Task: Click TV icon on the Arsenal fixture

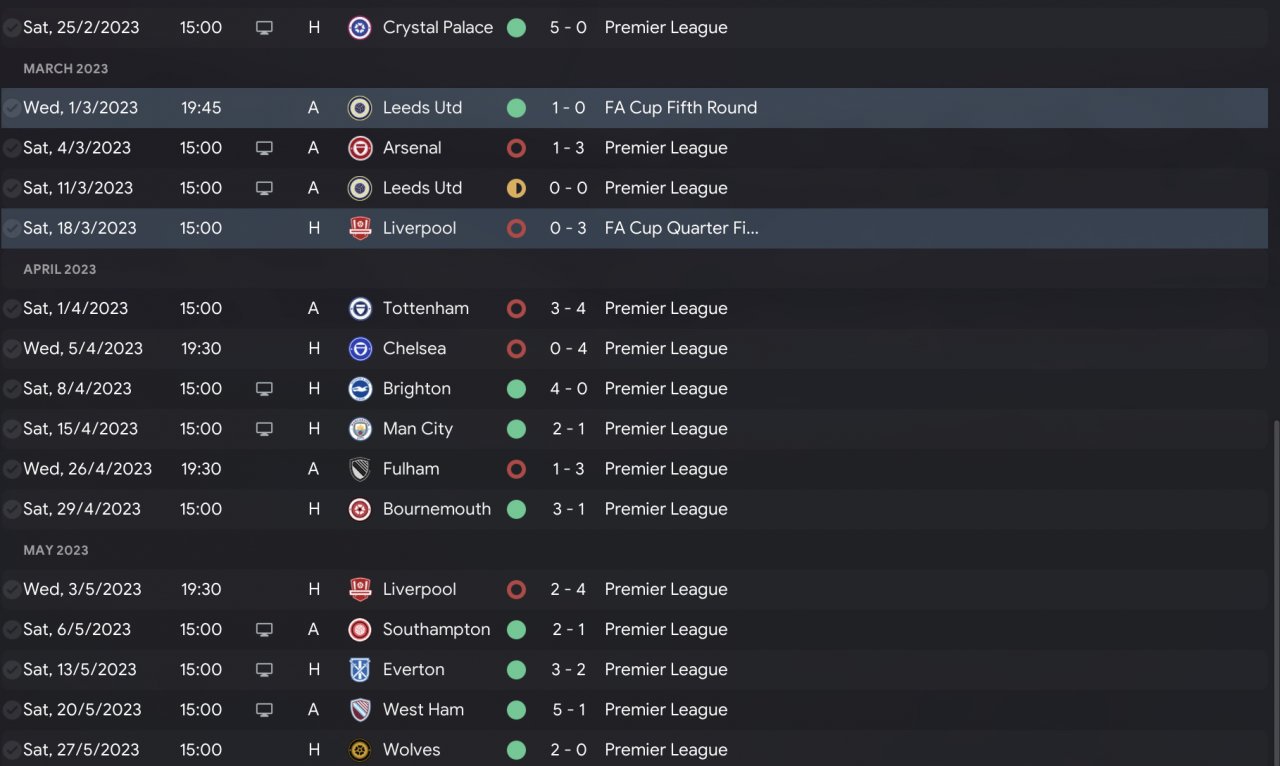Action: (x=264, y=148)
